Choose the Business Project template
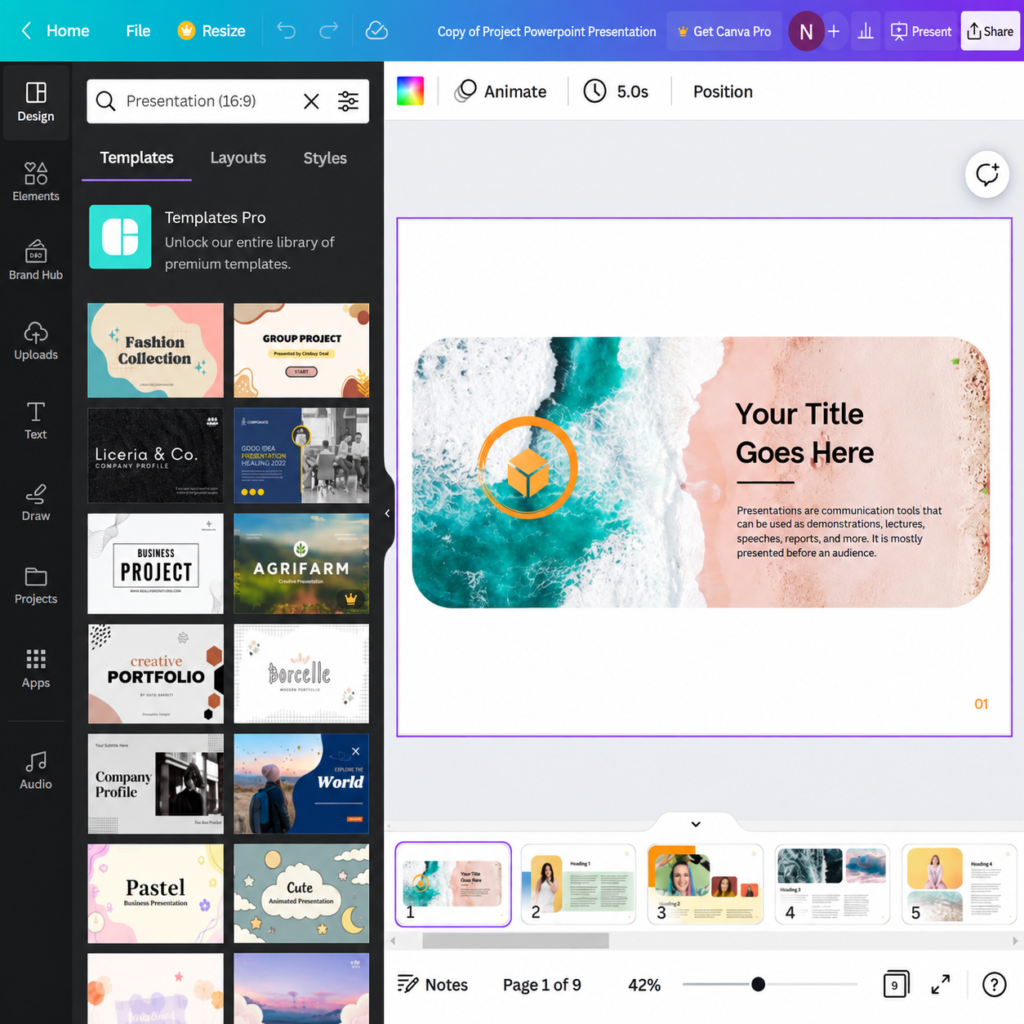Image resolution: width=1024 pixels, height=1024 pixels. (x=155, y=563)
